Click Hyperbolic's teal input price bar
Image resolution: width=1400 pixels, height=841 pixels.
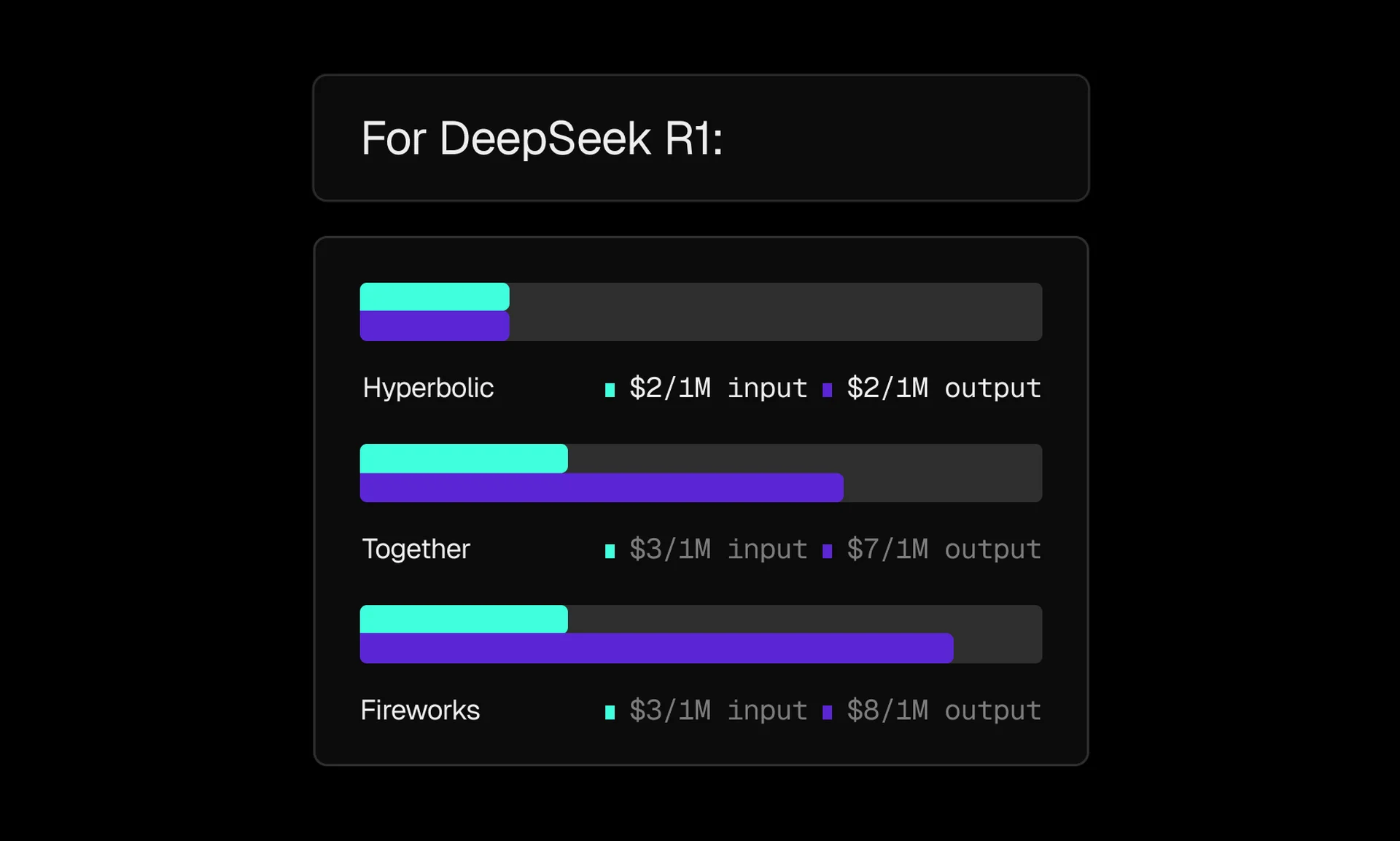pos(435,297)
